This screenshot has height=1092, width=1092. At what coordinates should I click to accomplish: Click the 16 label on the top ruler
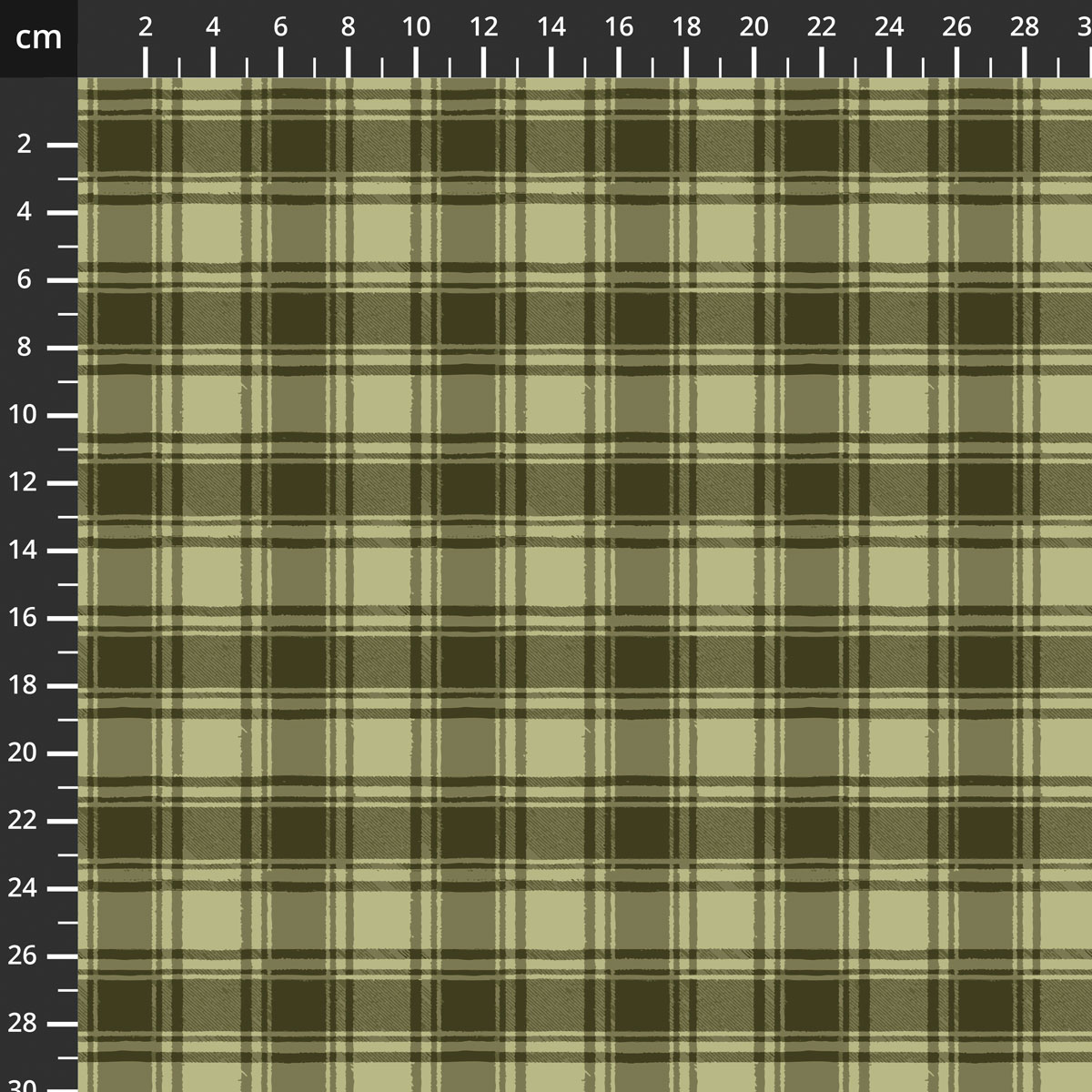pyautogui.click(x=619, y=27)
